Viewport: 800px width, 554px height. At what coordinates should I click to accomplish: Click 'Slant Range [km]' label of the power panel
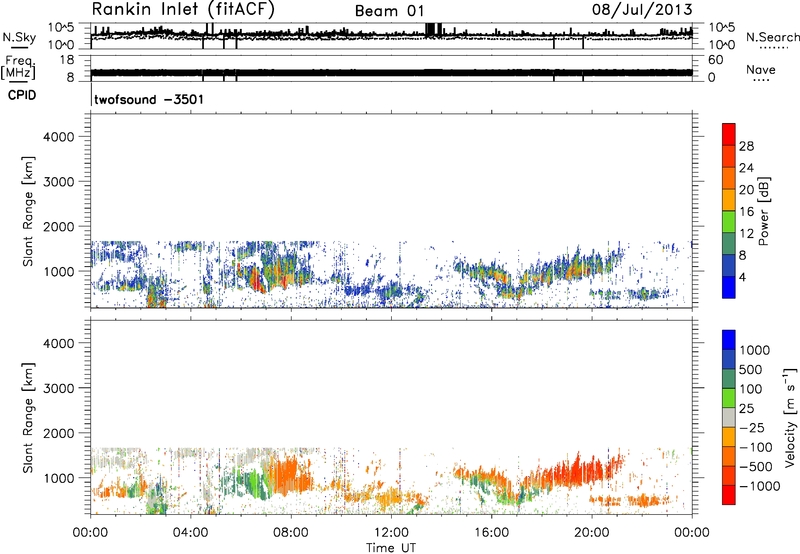[28, 211]
